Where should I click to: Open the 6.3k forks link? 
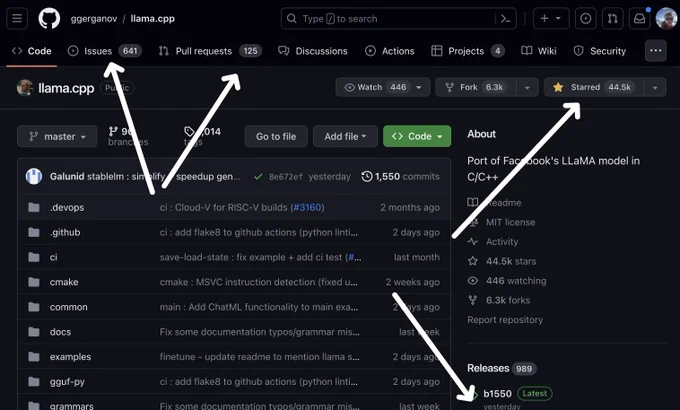(508, 300)
